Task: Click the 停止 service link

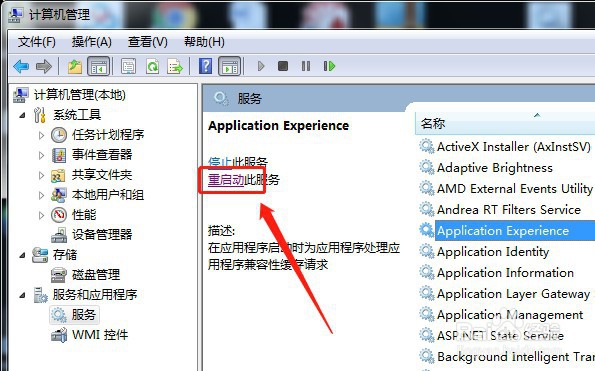Action: [220, 162]
